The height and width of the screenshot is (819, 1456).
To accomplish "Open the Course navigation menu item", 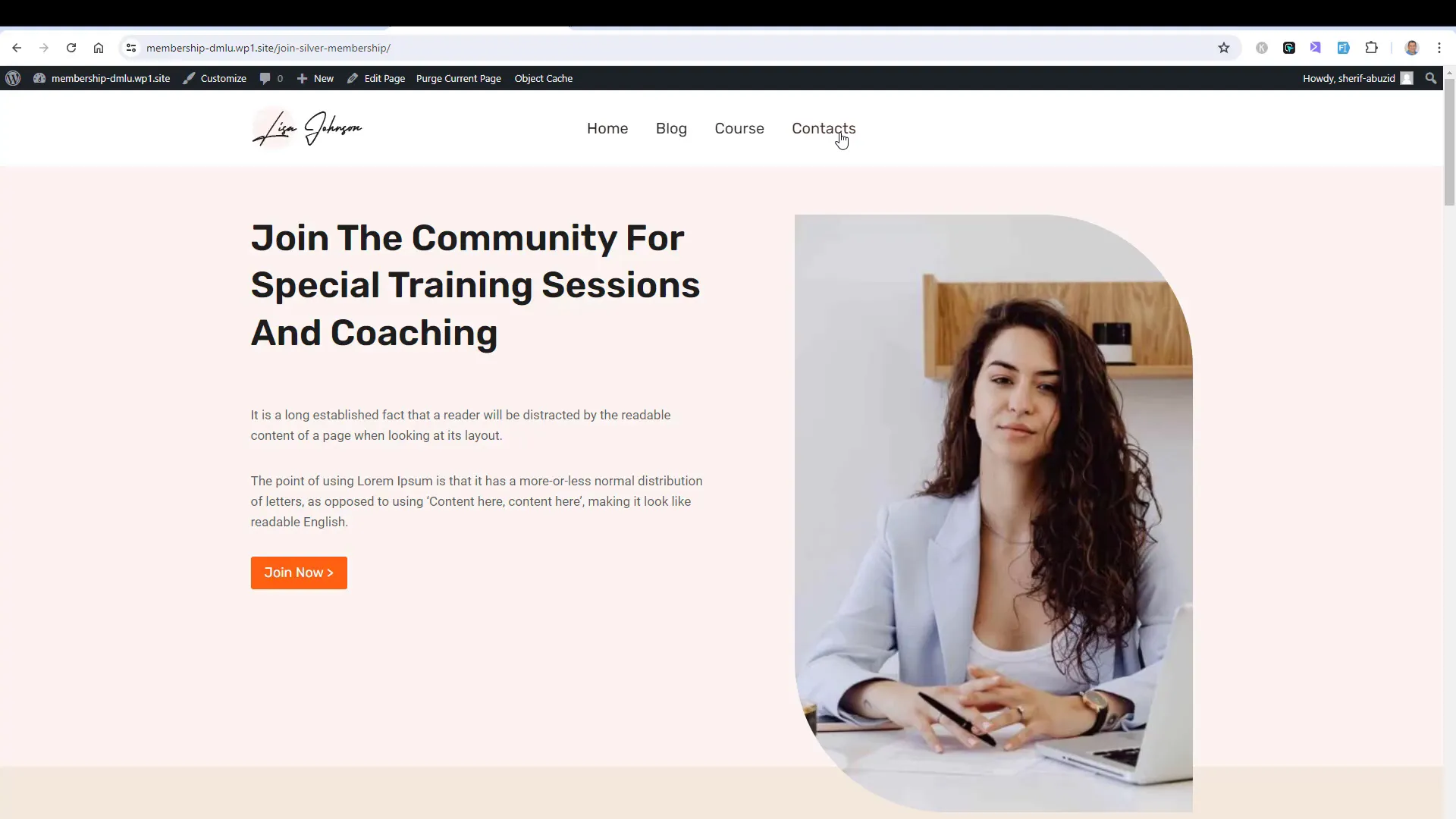I will (739, 128).
